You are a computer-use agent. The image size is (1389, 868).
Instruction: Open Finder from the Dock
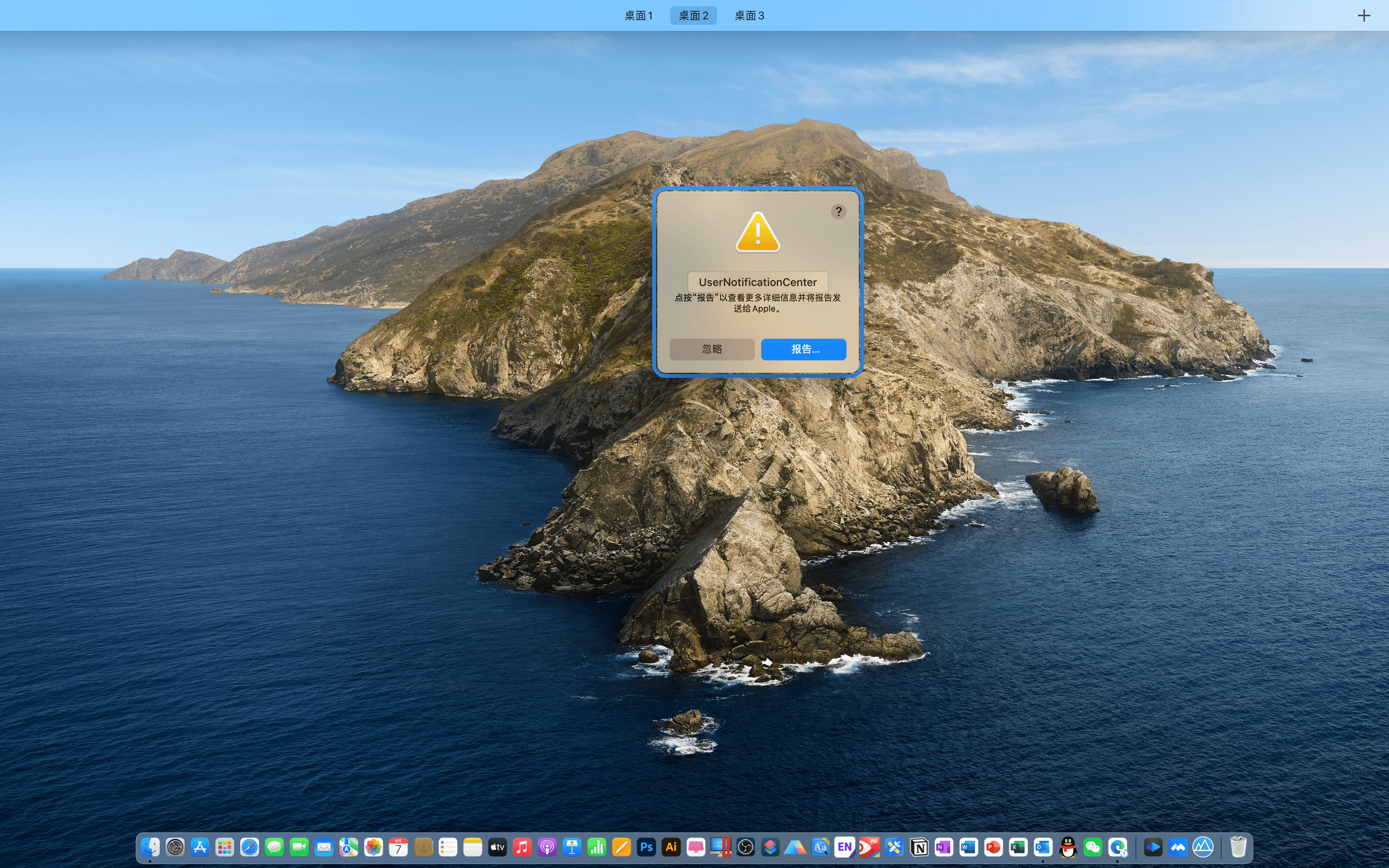[x=150, y=847]
